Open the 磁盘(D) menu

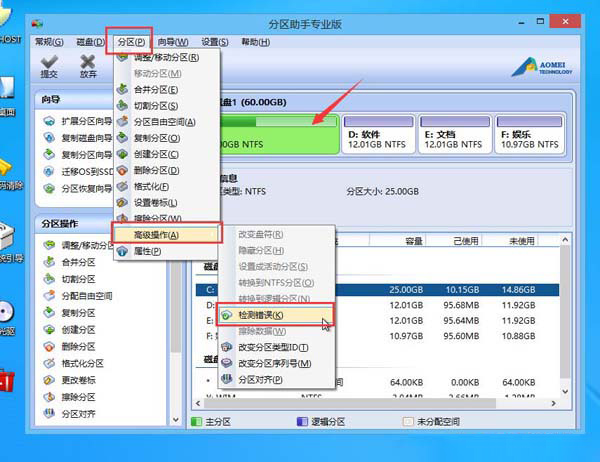pyautogui.click(x=90, y=42)
